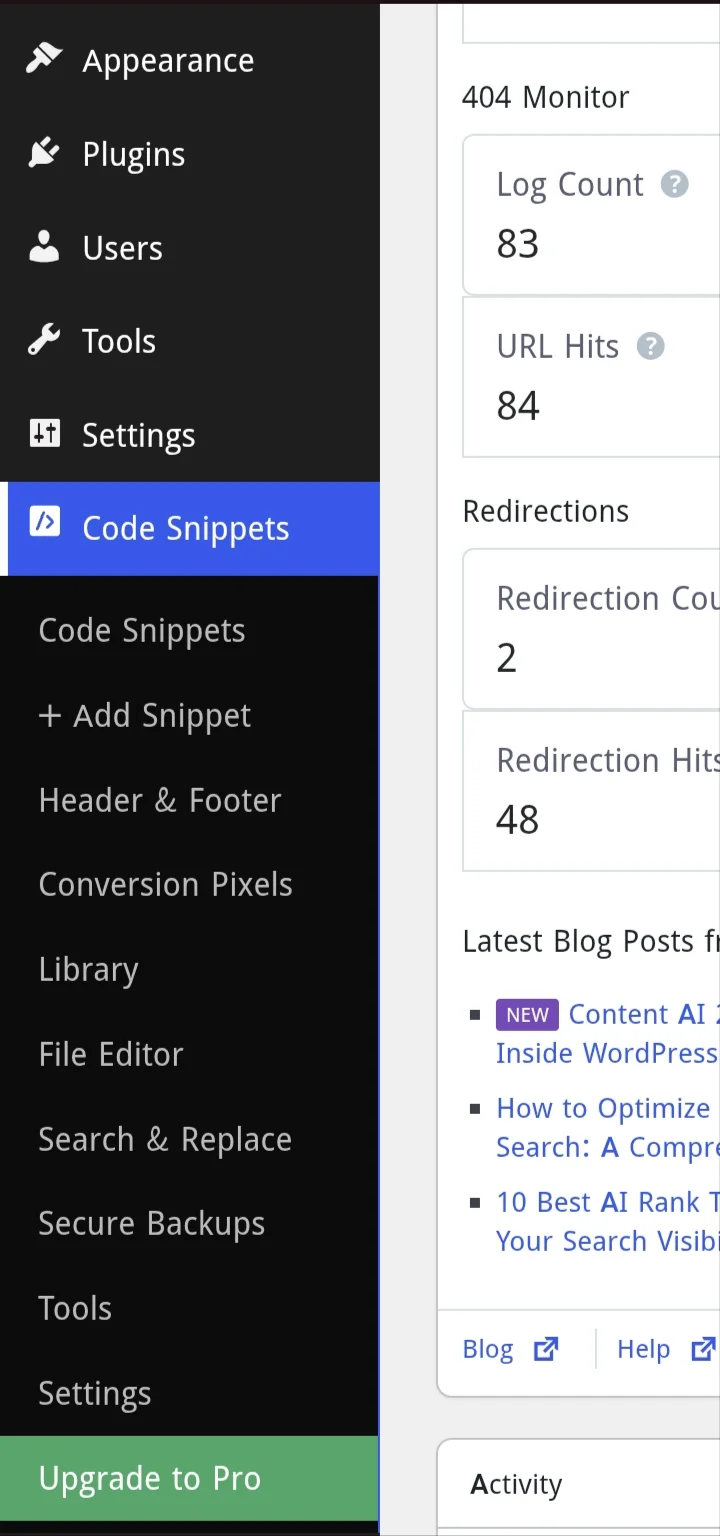This screenshot has height=1536, width=720.
Task: Click the Redirections heading
Action: click(x=546, y=511)
